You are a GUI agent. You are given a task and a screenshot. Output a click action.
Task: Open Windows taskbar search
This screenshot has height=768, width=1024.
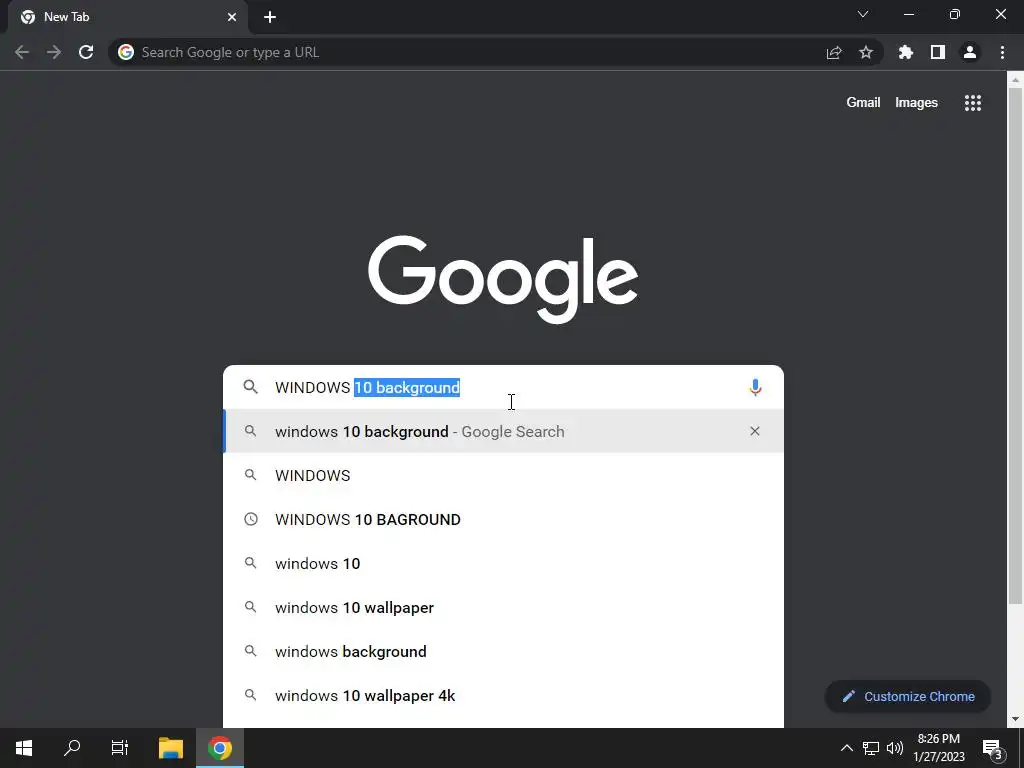pyautogui.click(x=72, y=748)
